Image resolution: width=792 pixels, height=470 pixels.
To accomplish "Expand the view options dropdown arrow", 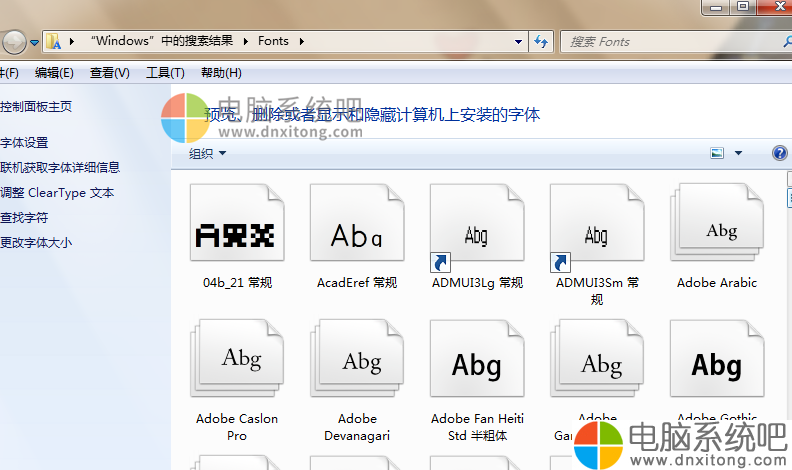I will (x=738, y=153).
